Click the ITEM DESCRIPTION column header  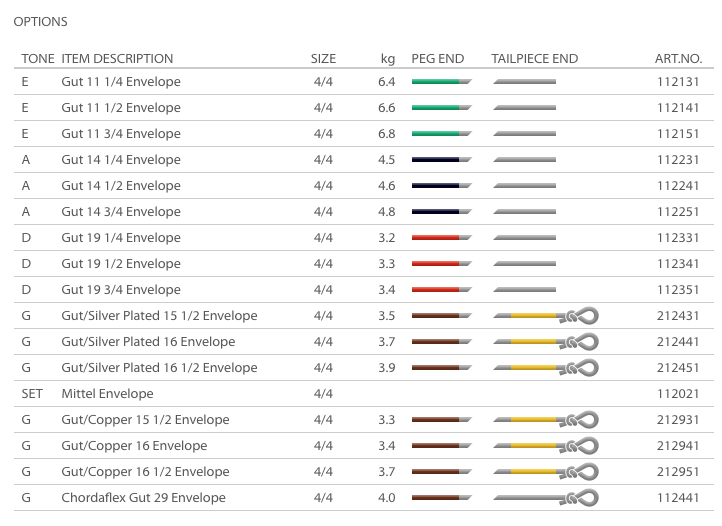[x=117, y=59]
